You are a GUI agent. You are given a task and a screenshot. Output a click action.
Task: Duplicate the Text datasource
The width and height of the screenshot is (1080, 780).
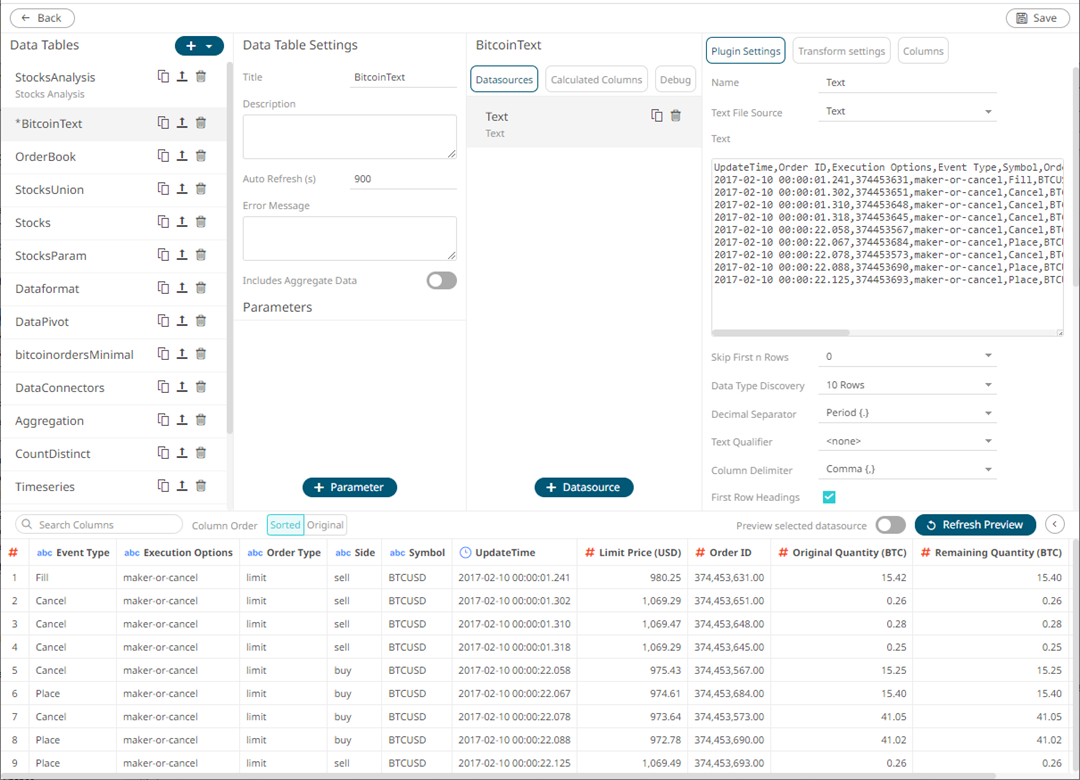(656, 115)
